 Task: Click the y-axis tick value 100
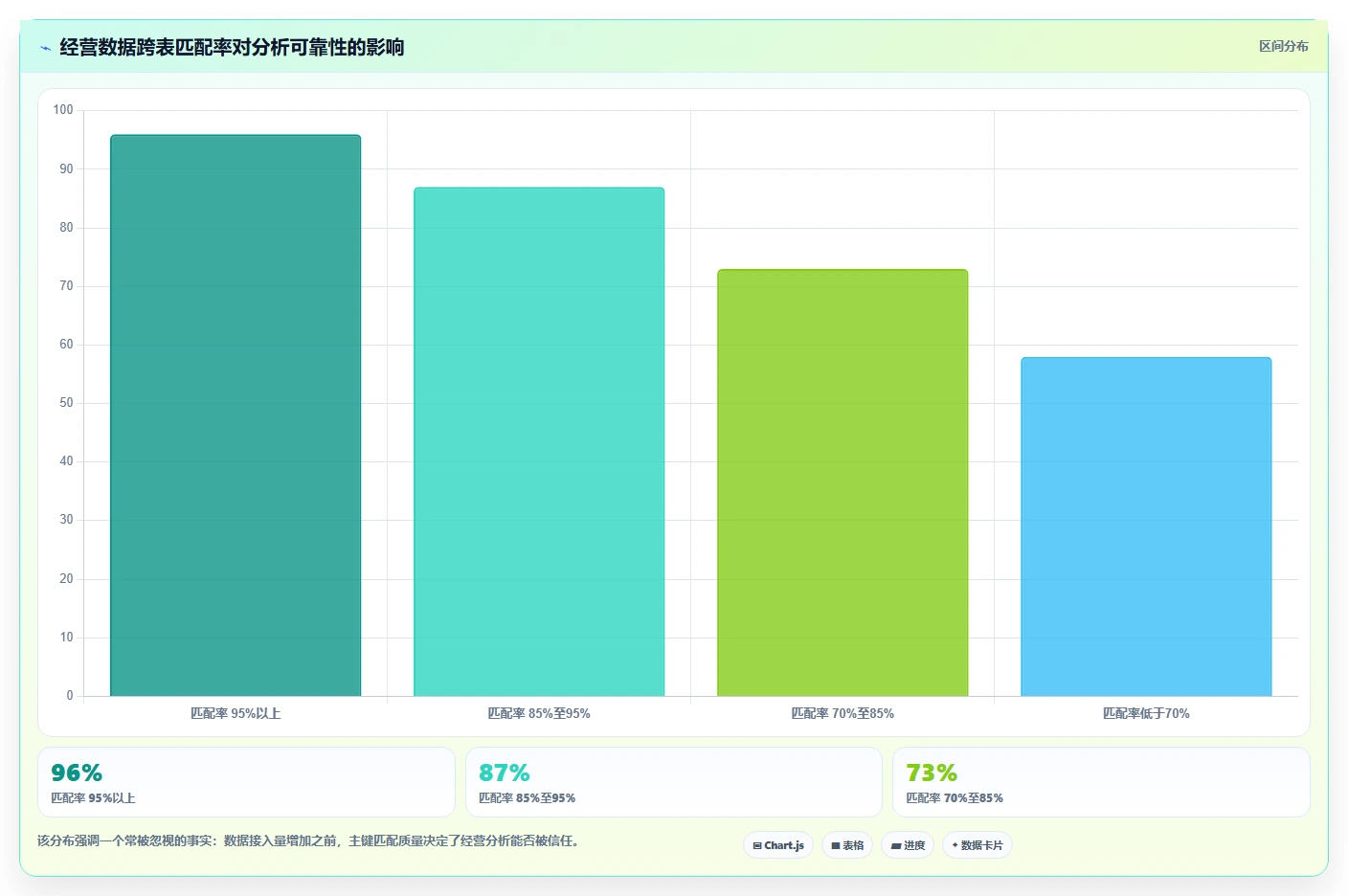tap(63, 110)
